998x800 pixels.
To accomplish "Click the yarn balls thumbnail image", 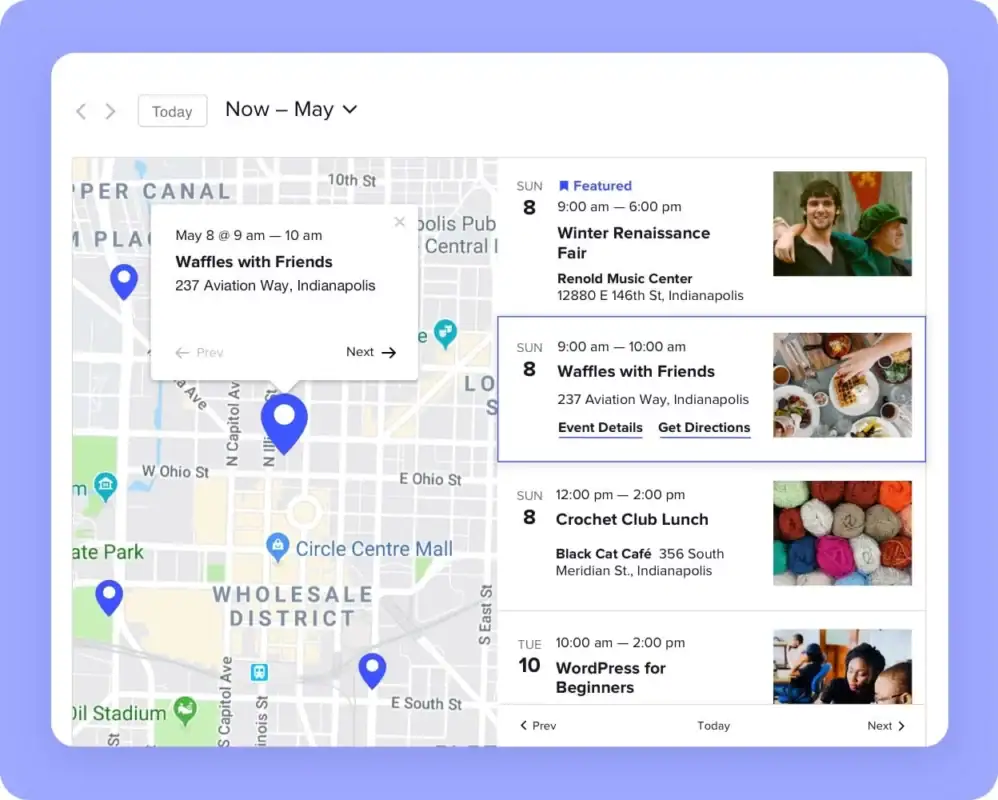I will pyautogui.click(x=842, y=533).
